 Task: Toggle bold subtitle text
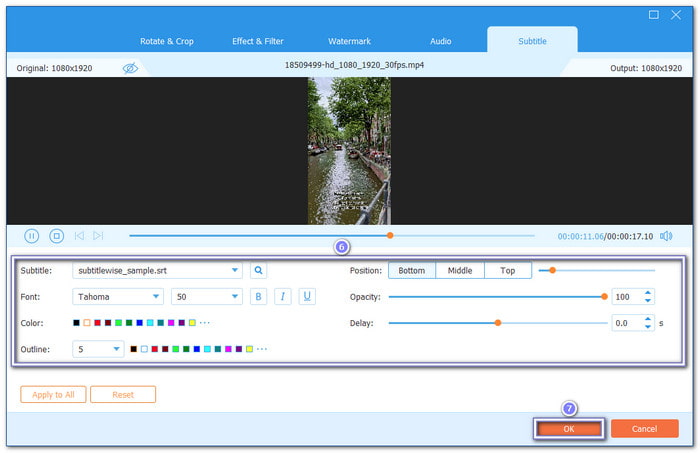(258, 297)
